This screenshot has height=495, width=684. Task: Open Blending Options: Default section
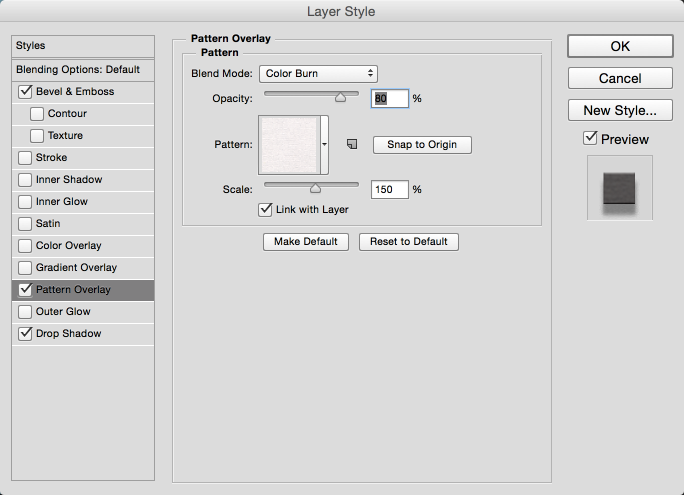pyautogui.click(x=83, y=70)
